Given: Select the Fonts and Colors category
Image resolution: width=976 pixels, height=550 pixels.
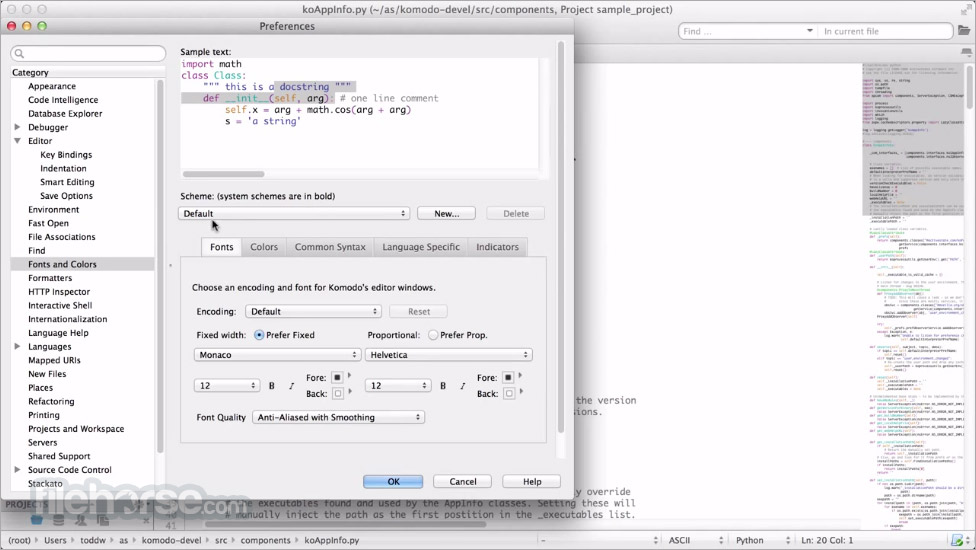Looking at the screenshot, I should (x=82, y=264).
